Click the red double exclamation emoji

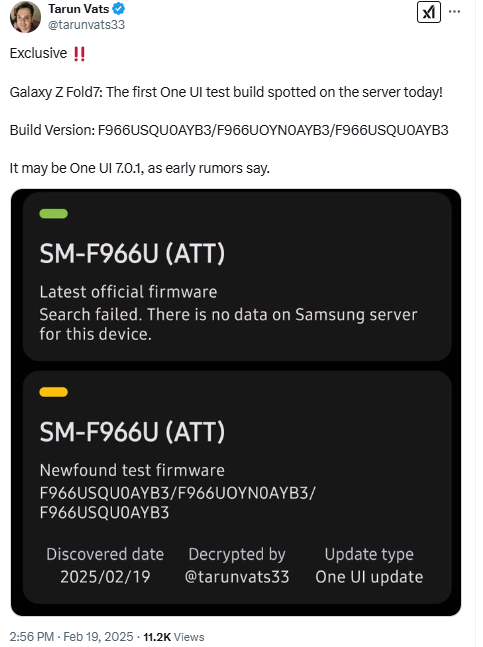tap(79, 54)
